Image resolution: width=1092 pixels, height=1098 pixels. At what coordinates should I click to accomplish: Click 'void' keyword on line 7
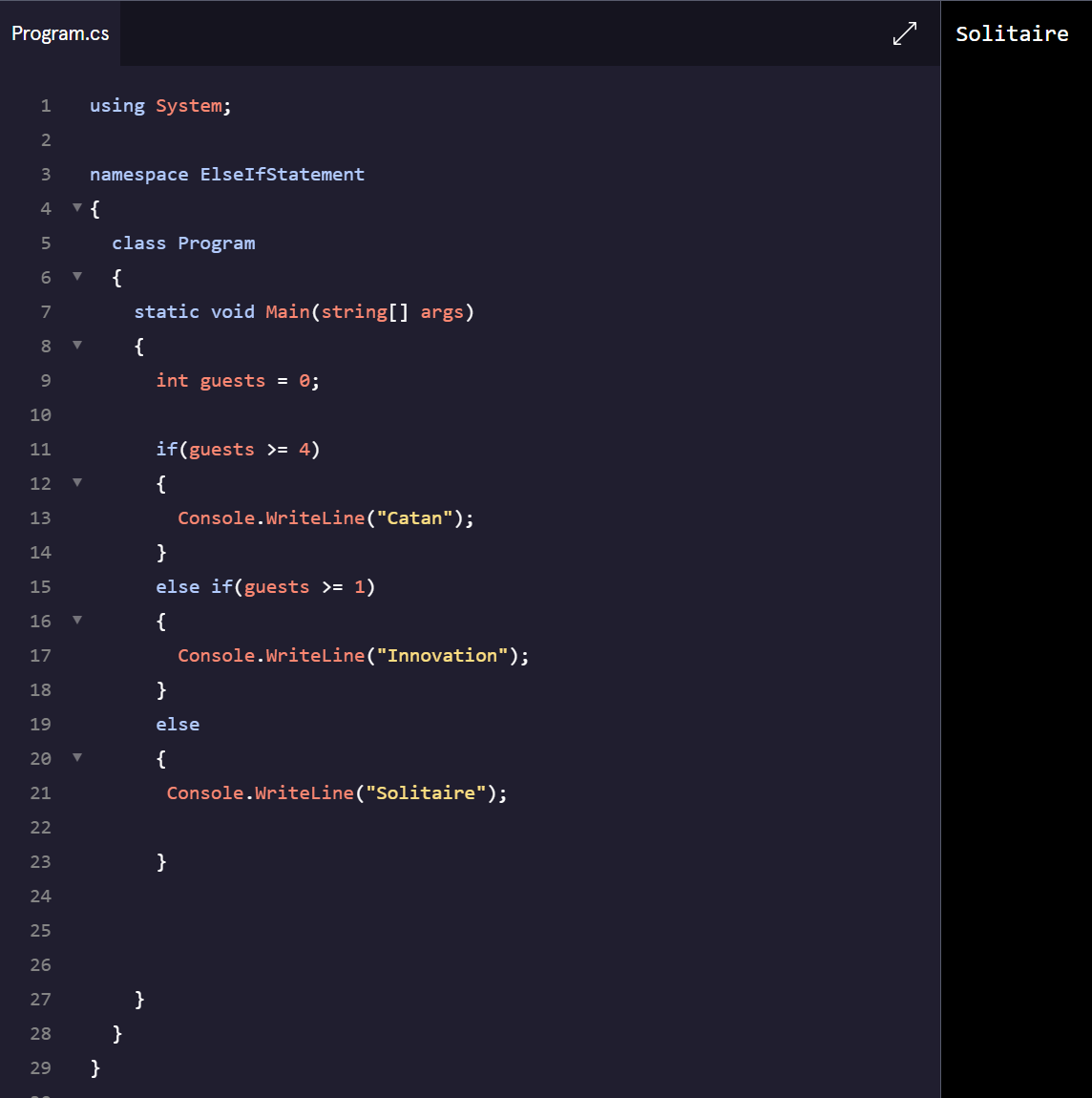pos(232,311)
